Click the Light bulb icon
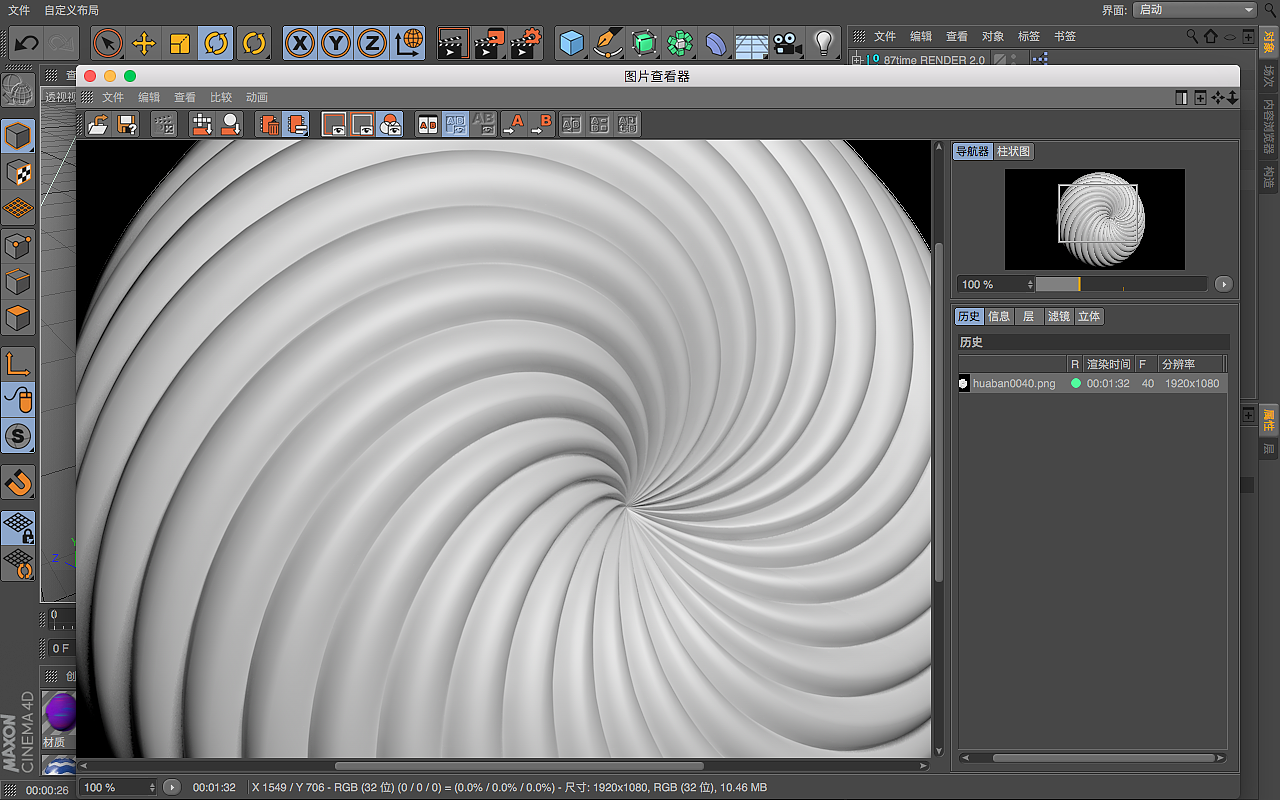The width and height of the screenshot is (1280, 800). [x=824, y=43]
